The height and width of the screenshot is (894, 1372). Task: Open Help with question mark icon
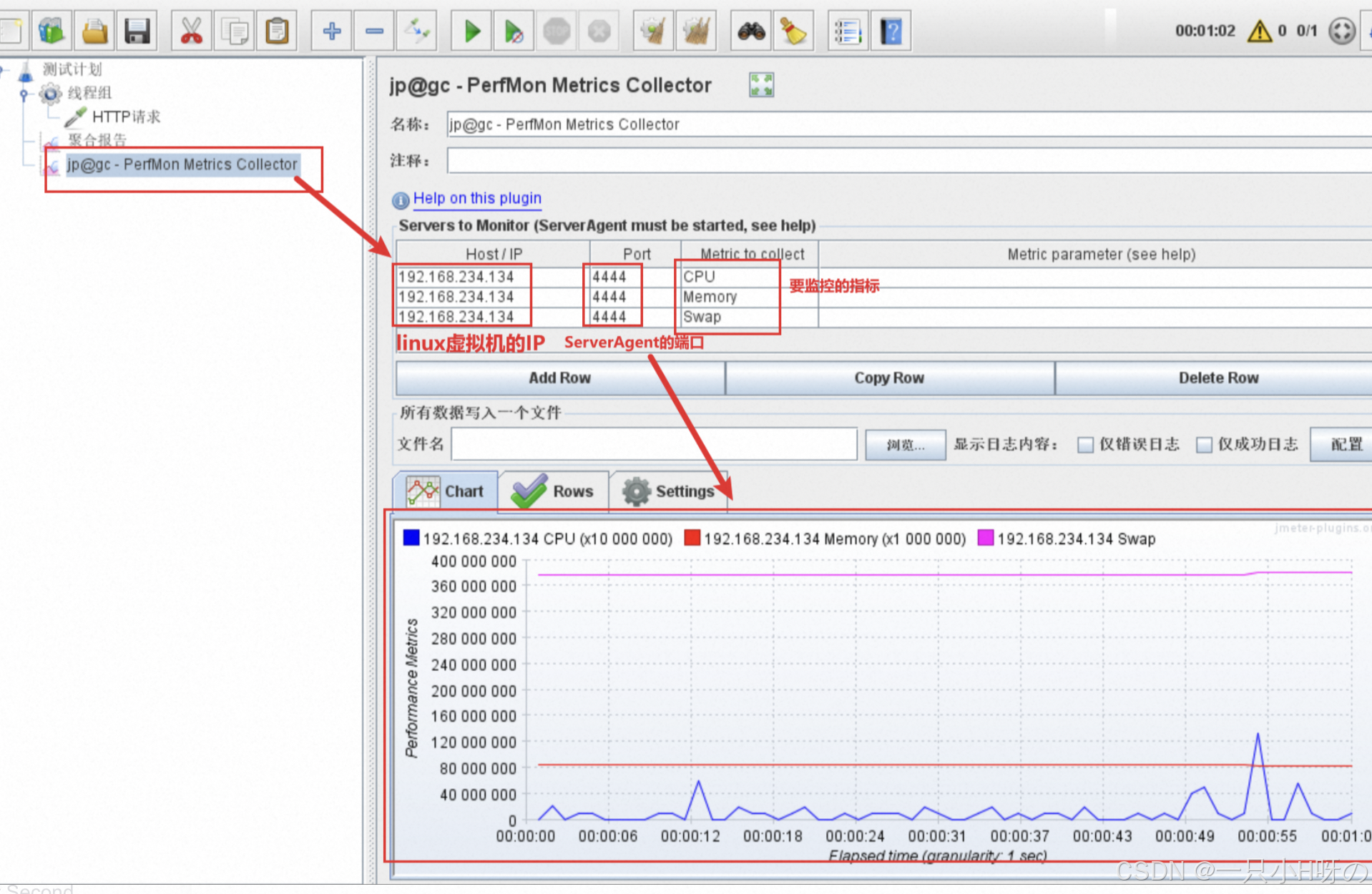[891, 31]
